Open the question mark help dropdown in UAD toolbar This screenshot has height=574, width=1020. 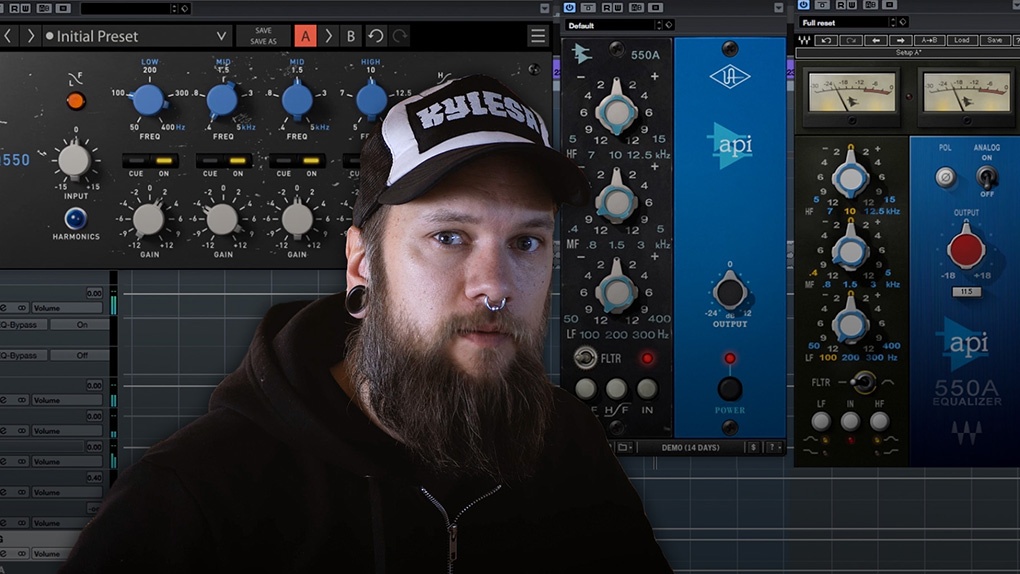coord(774,447)
